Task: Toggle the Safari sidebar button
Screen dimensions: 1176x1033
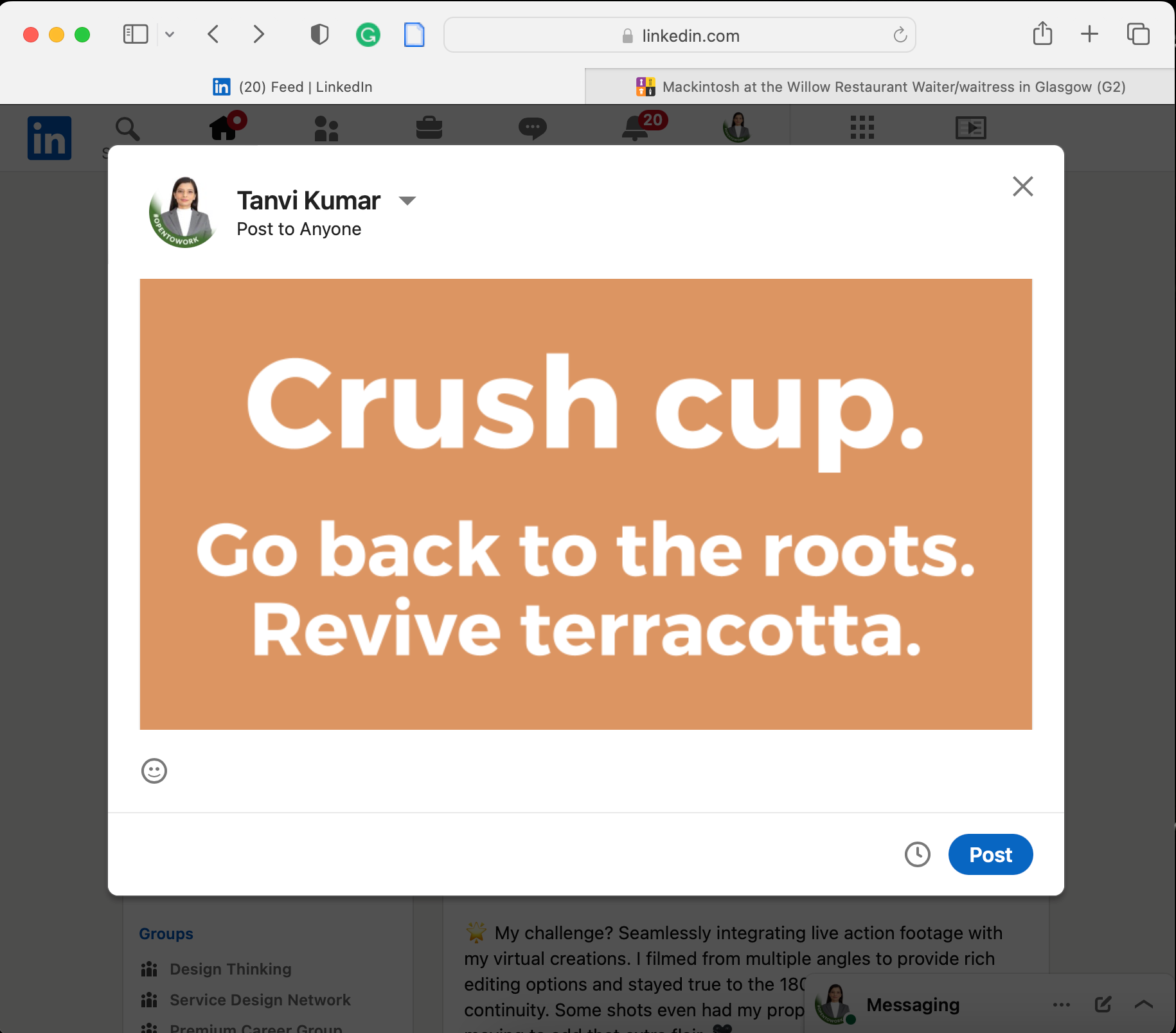Action: (136, 34)
